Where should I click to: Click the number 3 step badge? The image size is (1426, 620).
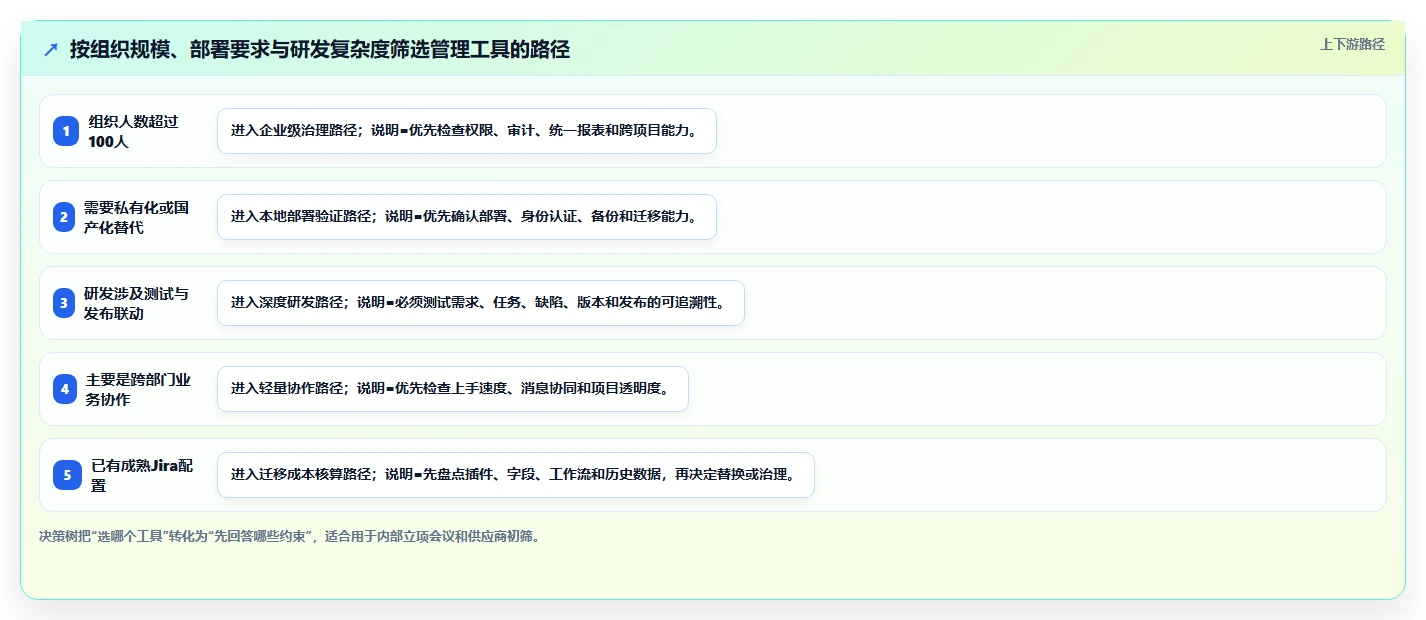click(x=64, y=303)
